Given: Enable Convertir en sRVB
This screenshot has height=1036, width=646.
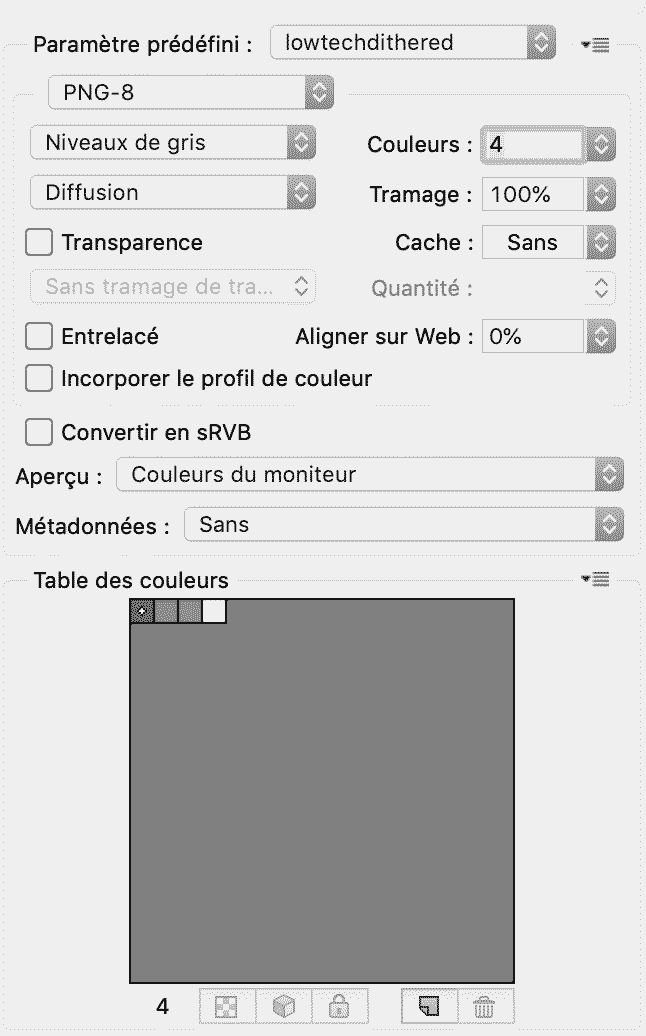Looking at the screenshot, I should point(39,433).
